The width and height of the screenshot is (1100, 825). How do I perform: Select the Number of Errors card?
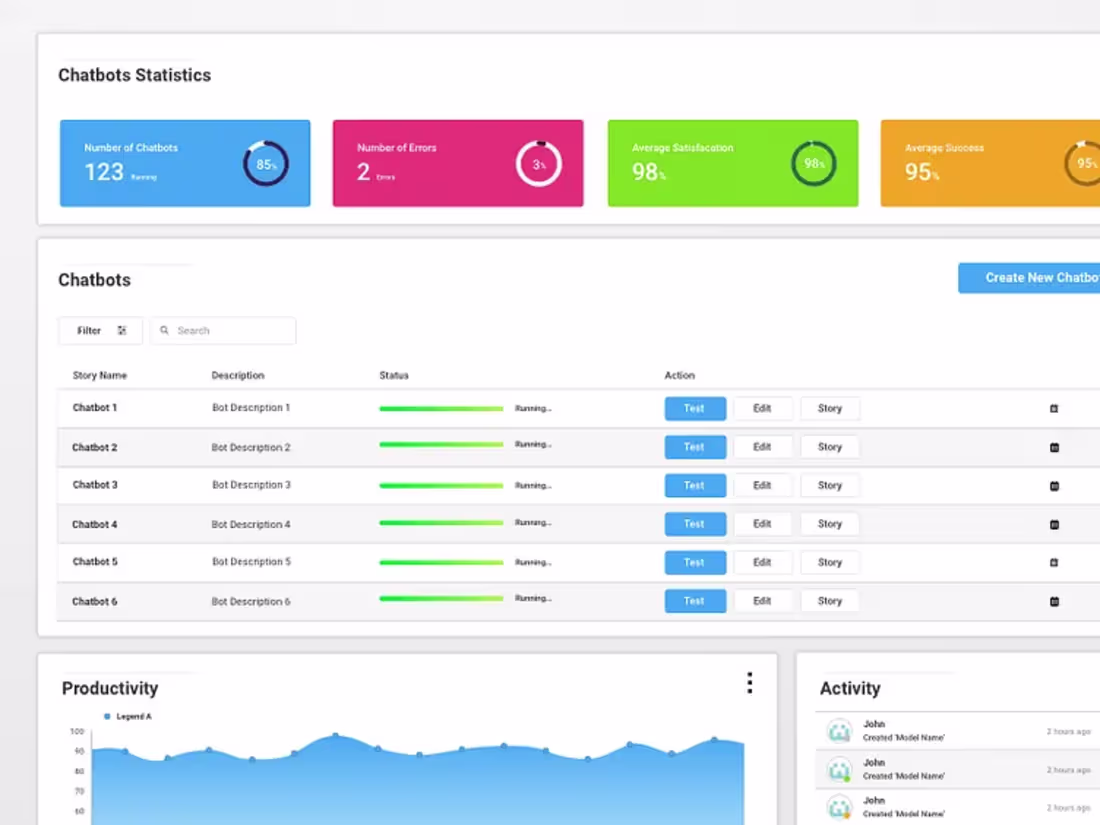[x=458, y=163]
